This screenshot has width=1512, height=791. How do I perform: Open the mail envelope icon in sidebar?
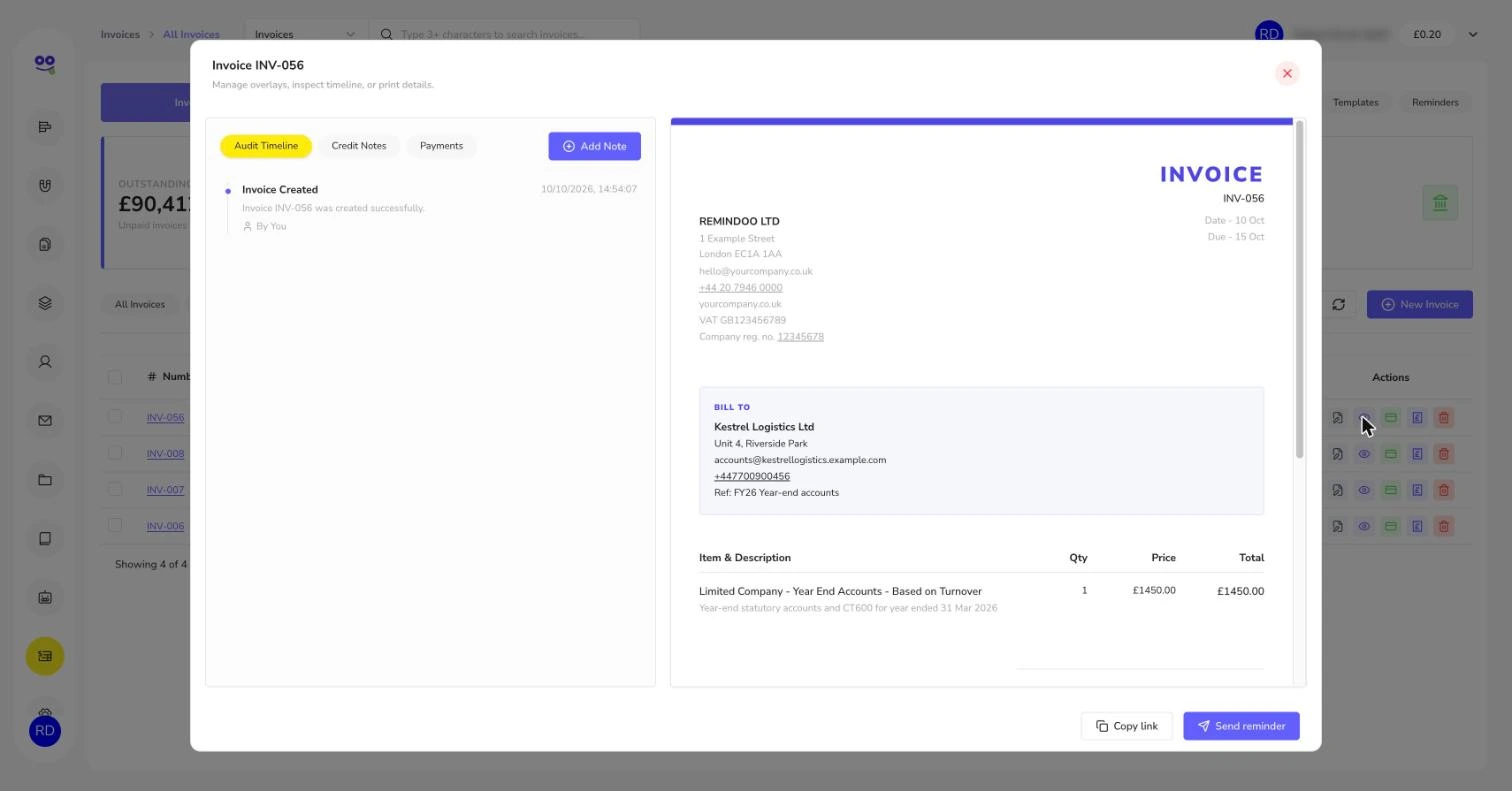(45, 421)
